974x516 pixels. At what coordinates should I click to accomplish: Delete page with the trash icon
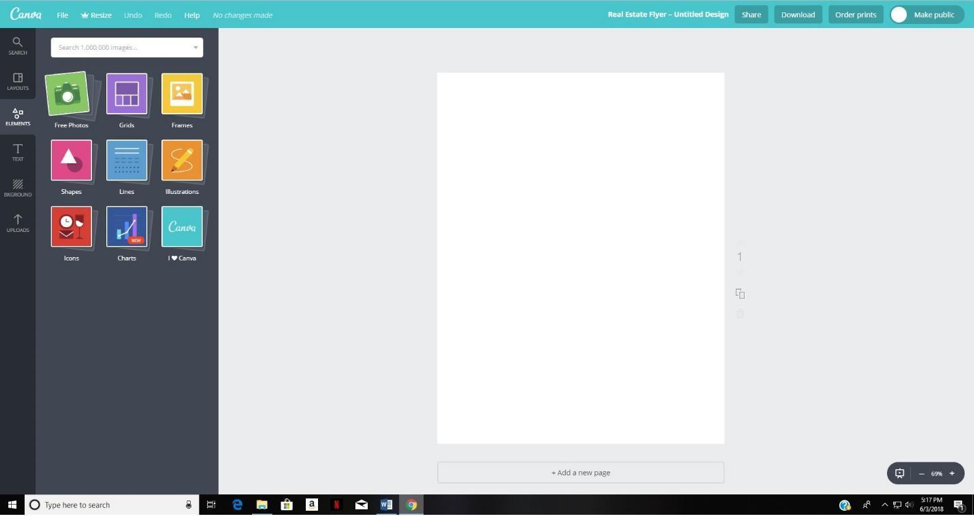click(x=740, y=314)
